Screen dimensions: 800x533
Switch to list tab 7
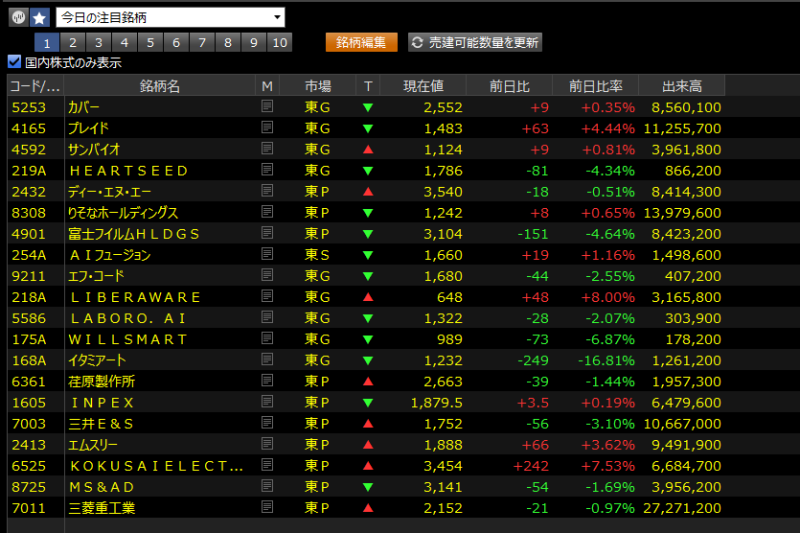[202, 42]
